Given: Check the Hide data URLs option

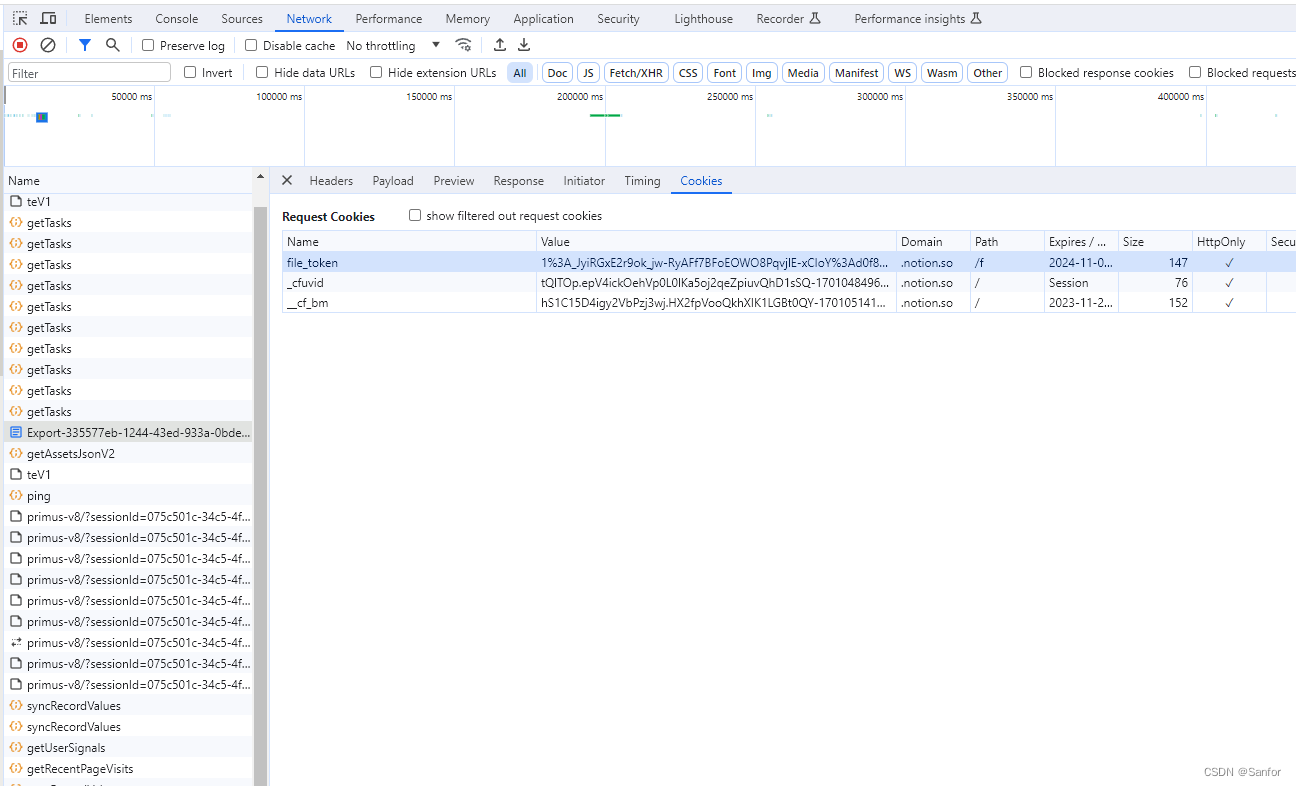Looking at the screenshot, I should 261,71.
